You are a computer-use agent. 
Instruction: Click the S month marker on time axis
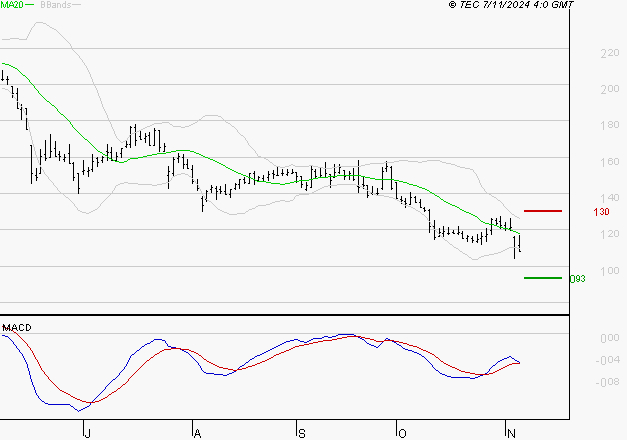(301, 432)
